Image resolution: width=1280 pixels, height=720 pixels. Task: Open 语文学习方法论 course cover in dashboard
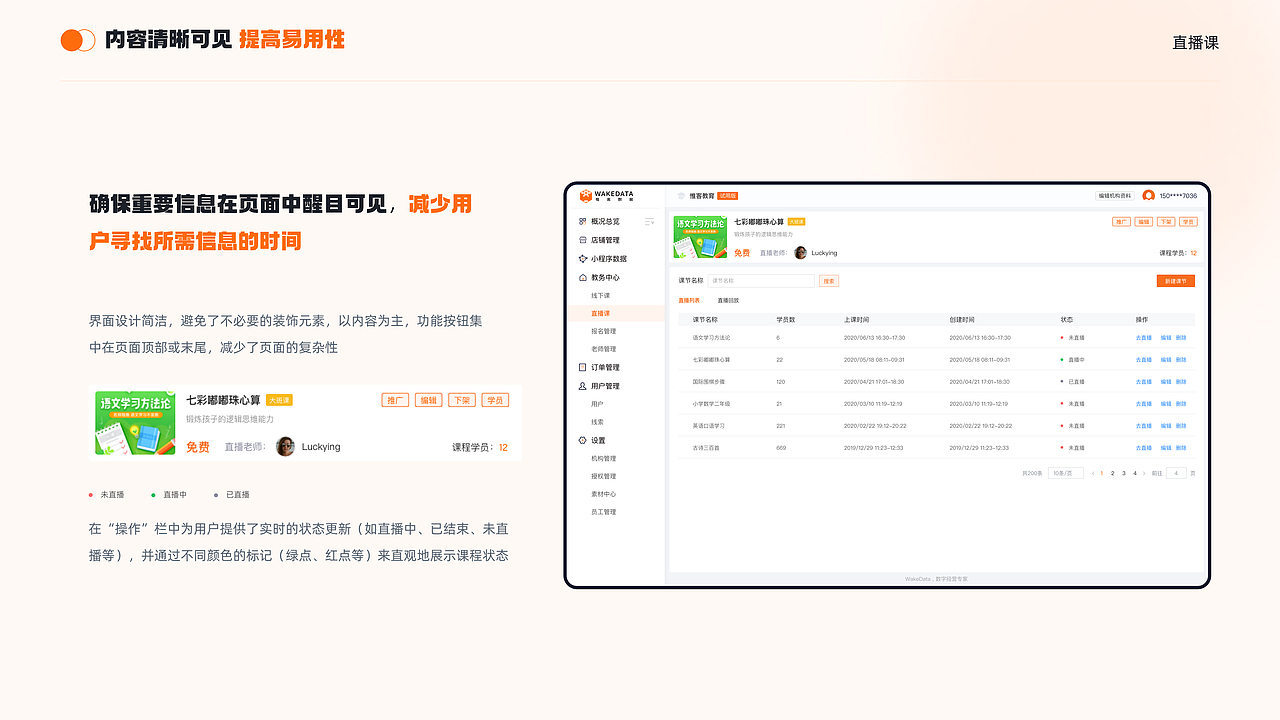click(x=701, y=238)
